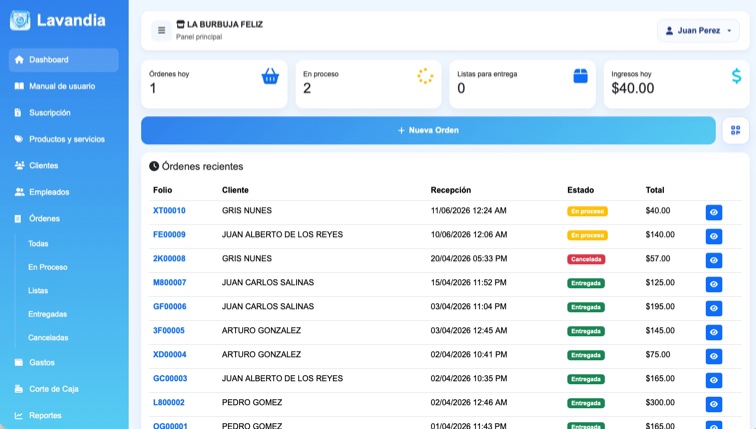Viewport: 756px width, 429px height.
Task: Open order folio 2K00008 link
Action: (x=169, y=258)
